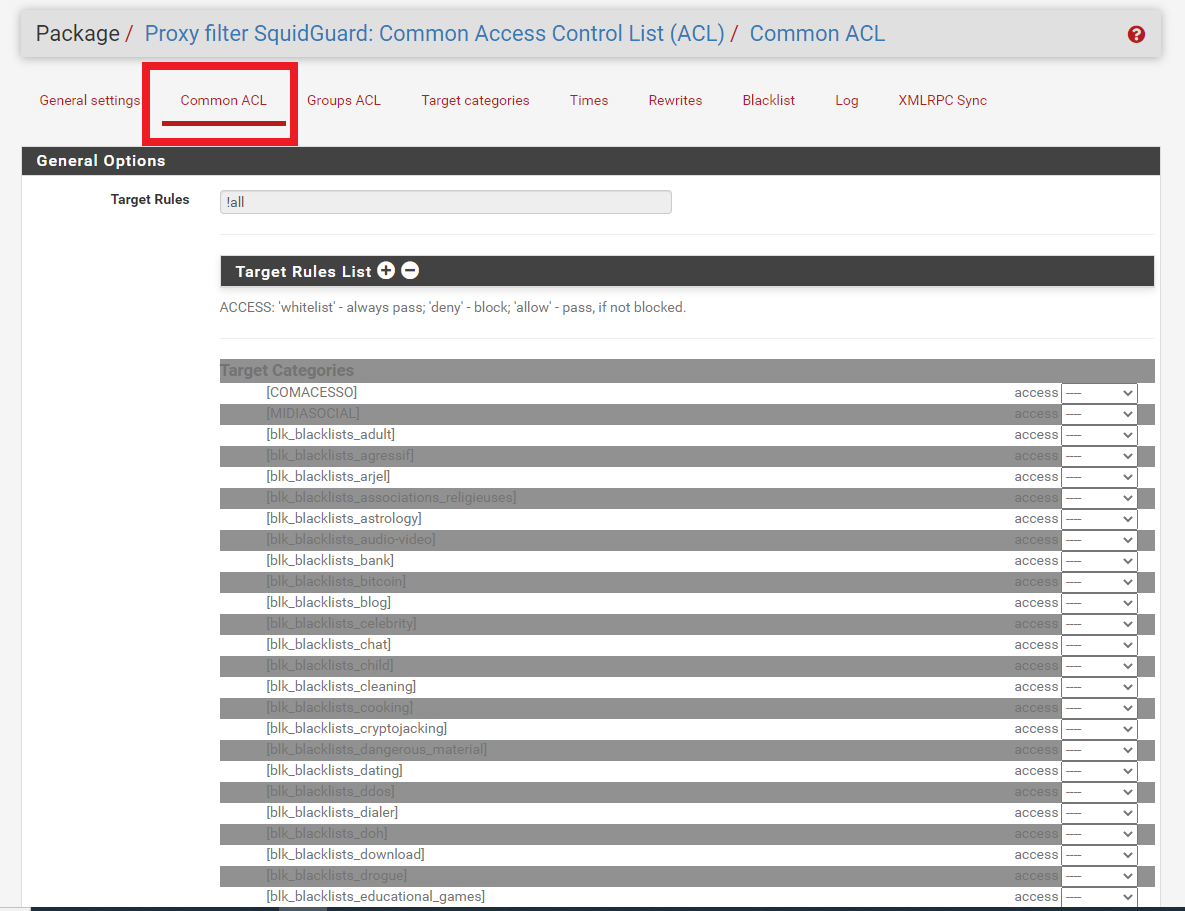Switch to the Blacklist tab

(x=769, y=101)
